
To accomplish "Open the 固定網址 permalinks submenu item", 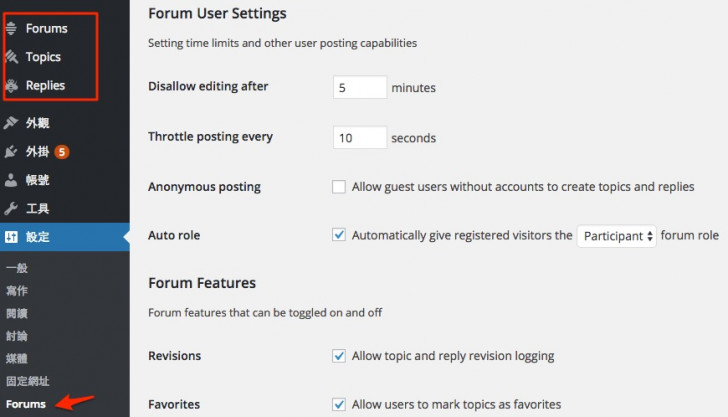I will 27,381.
